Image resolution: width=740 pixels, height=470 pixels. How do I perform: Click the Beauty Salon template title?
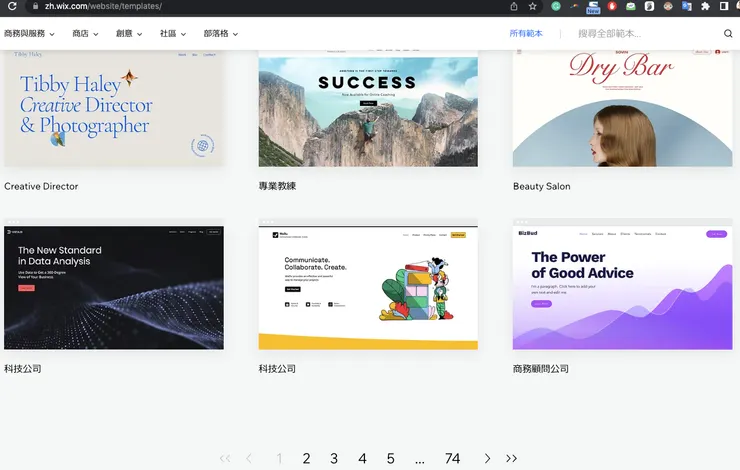(542, 186)
